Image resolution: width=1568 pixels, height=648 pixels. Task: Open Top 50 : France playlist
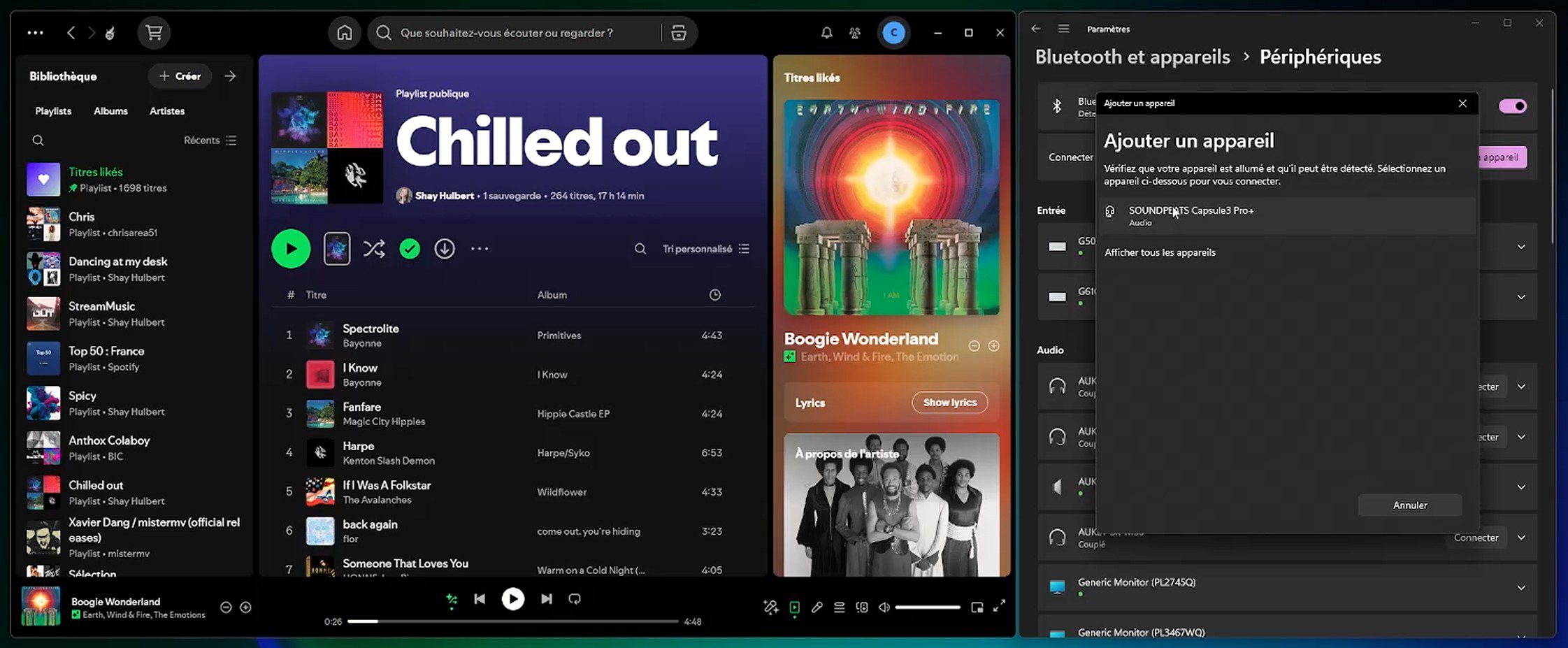[133, 359]
